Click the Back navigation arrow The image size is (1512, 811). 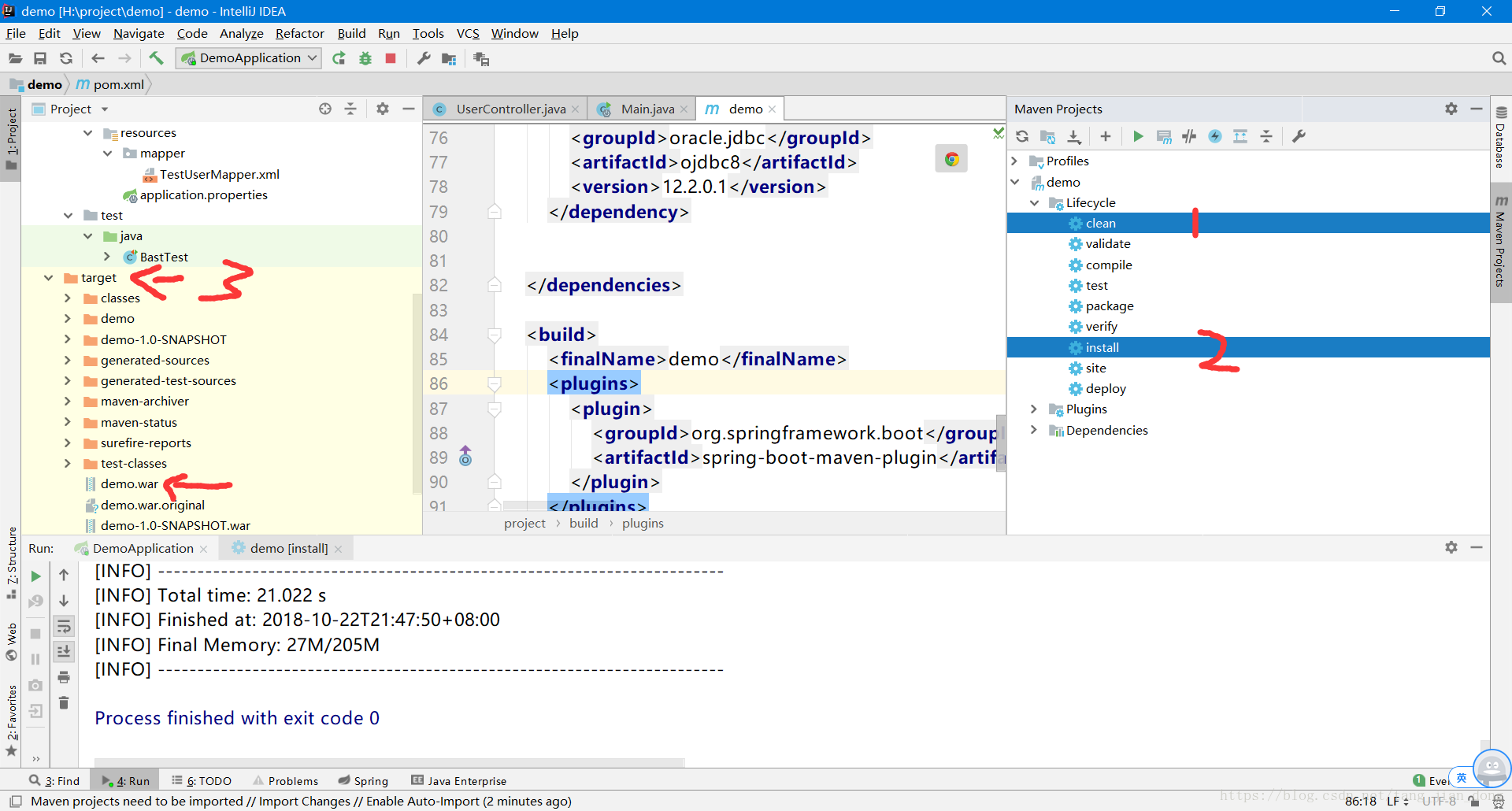[x=98, y=58]
